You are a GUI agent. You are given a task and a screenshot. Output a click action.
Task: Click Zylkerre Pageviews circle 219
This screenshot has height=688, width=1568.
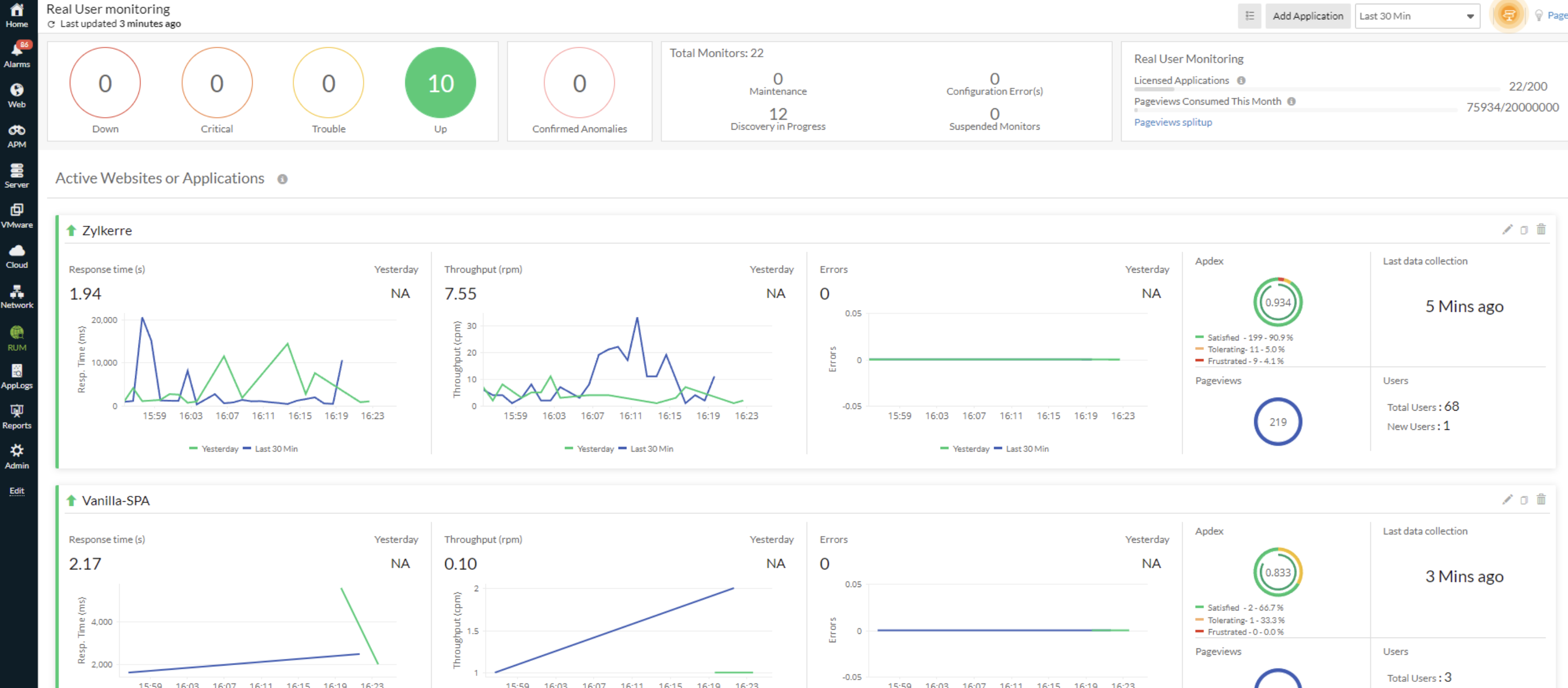coord(1278,422)
